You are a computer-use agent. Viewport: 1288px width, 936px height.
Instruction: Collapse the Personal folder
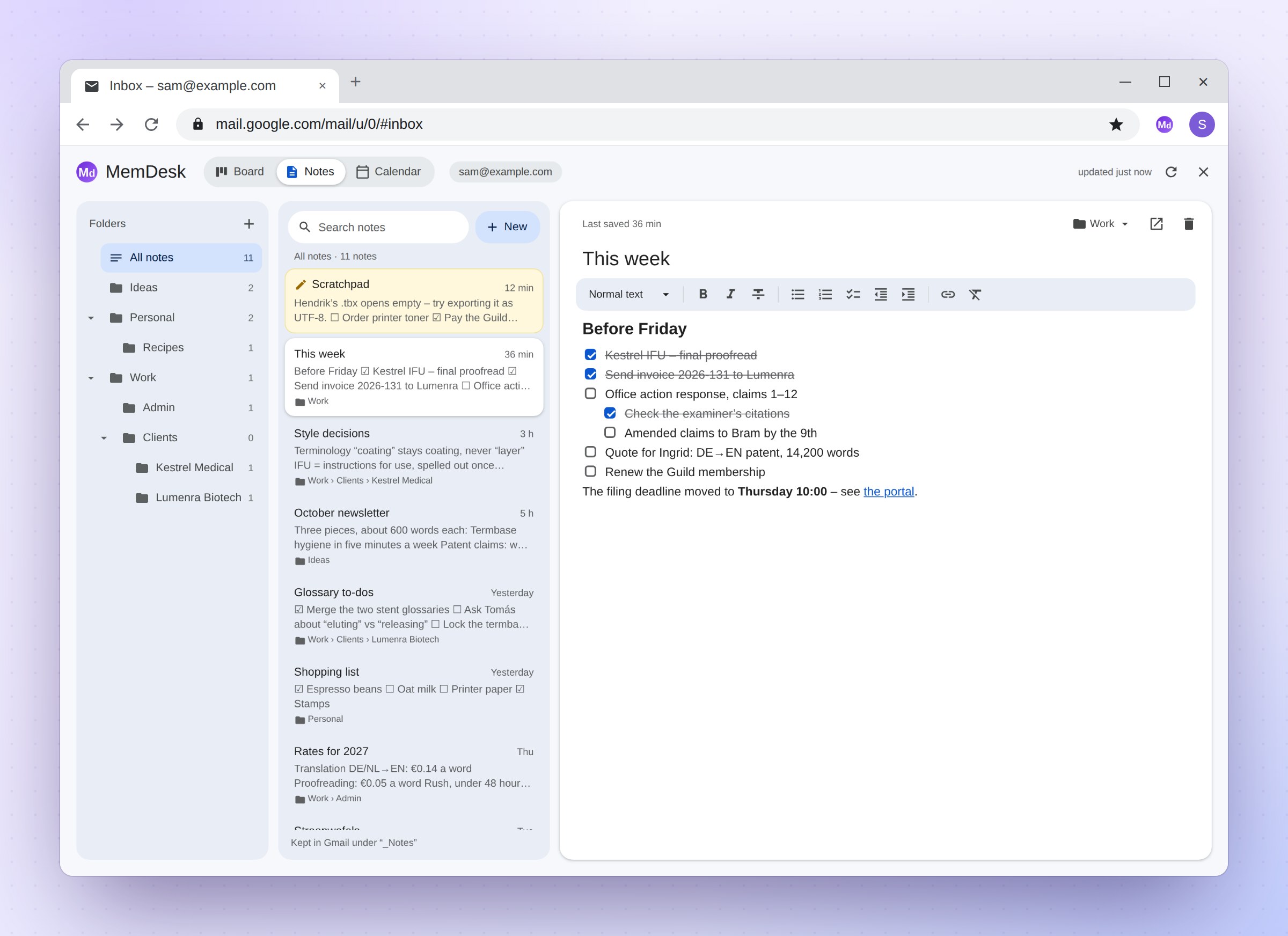(x=91, y=318)
